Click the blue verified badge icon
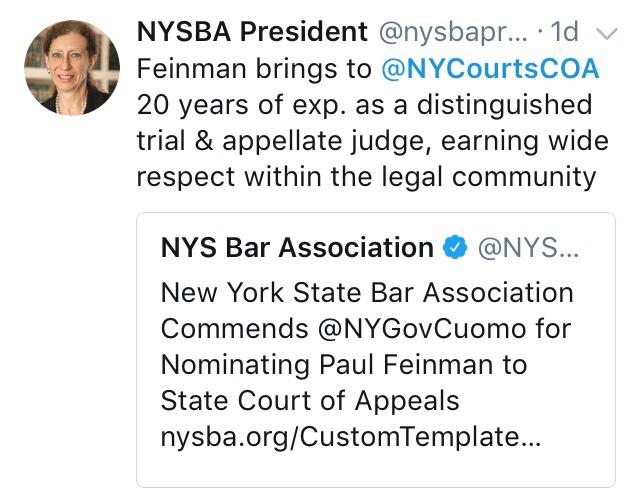This screenshot has height=490, width=640. [x=455, y=249]
